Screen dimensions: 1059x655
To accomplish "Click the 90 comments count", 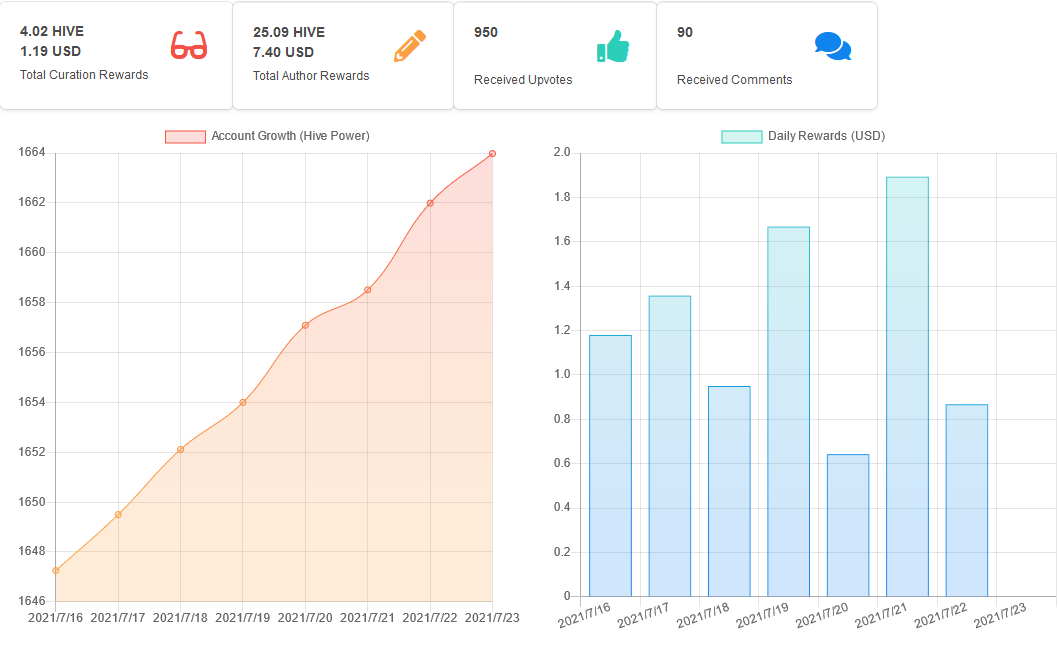I will [x=685, y=32].
